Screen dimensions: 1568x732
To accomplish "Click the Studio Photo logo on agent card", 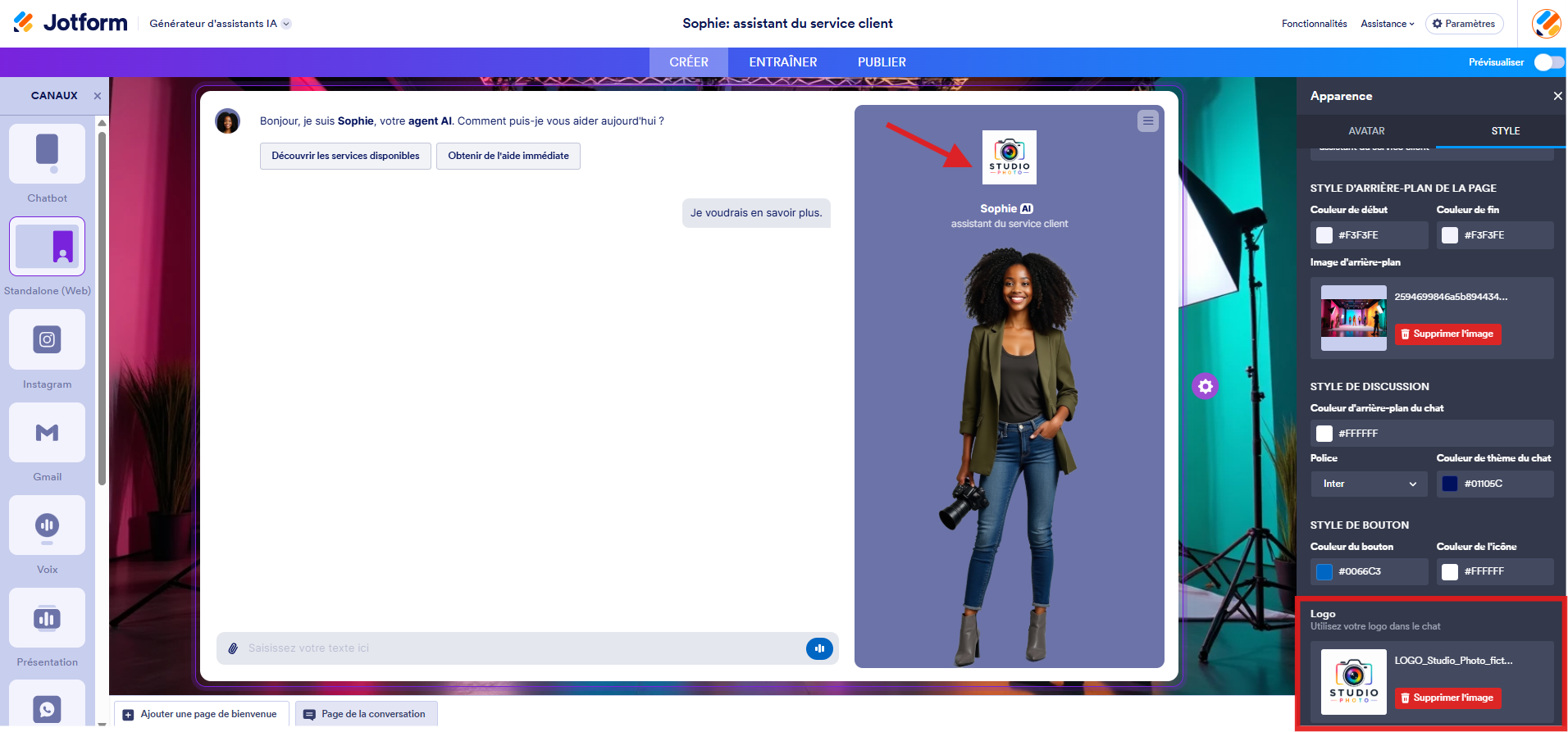I will [x=1010, y=157].
